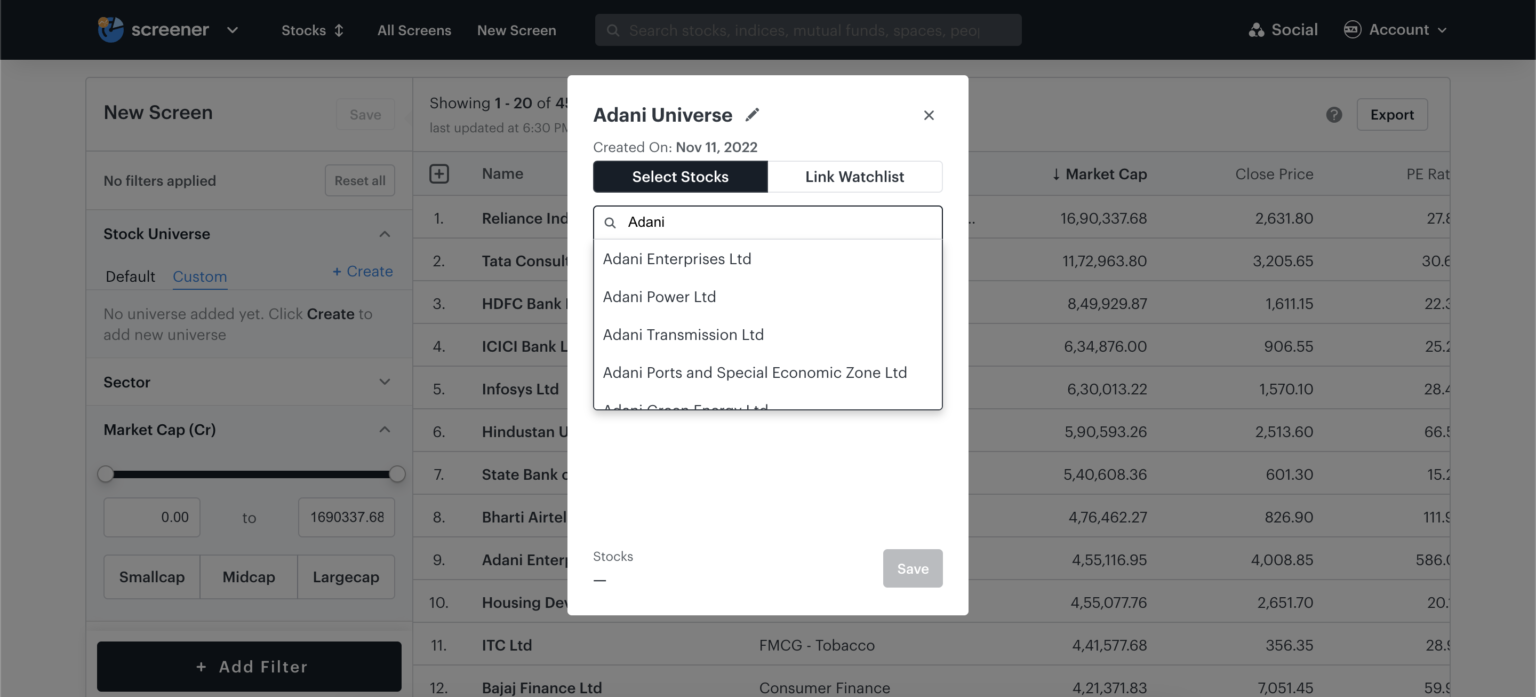Click the Social people icon

click(x=1257, y=29)
